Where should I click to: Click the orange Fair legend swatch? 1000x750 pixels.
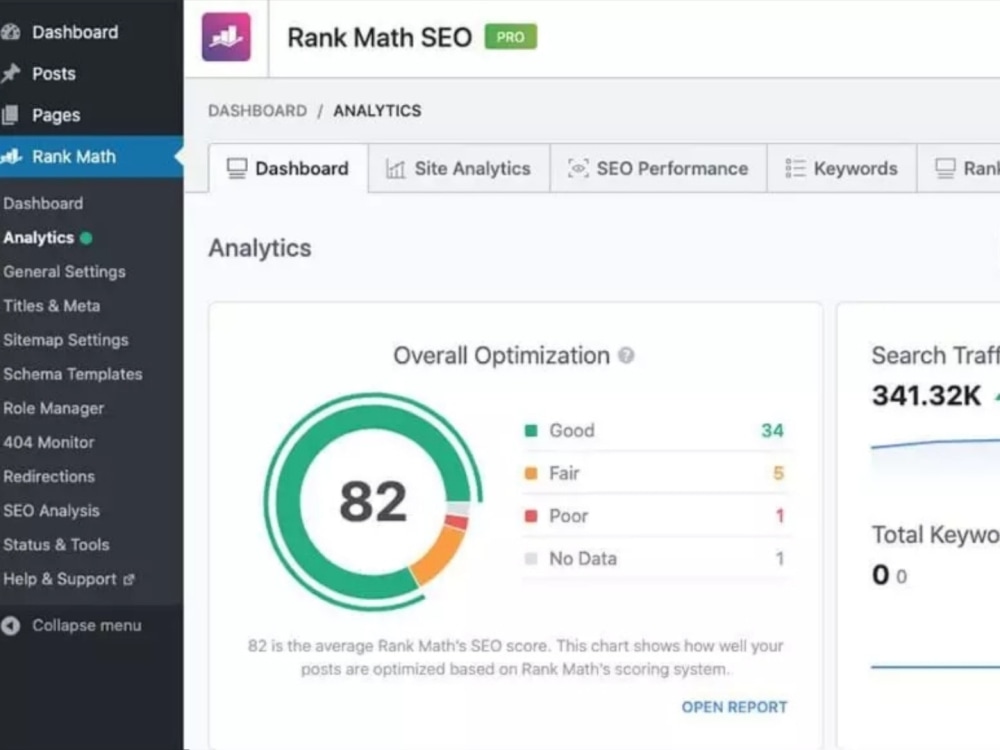(x=531, y=473)
